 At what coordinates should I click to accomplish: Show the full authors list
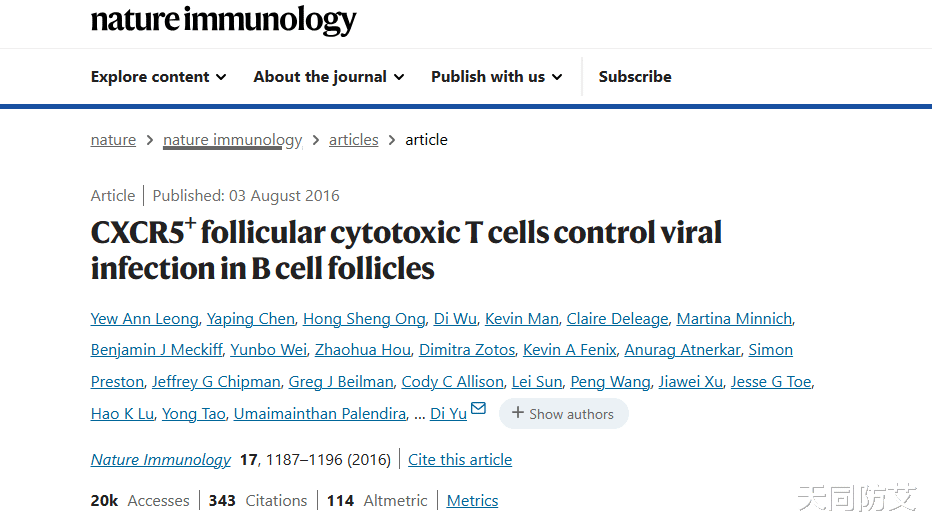[563, 414]
